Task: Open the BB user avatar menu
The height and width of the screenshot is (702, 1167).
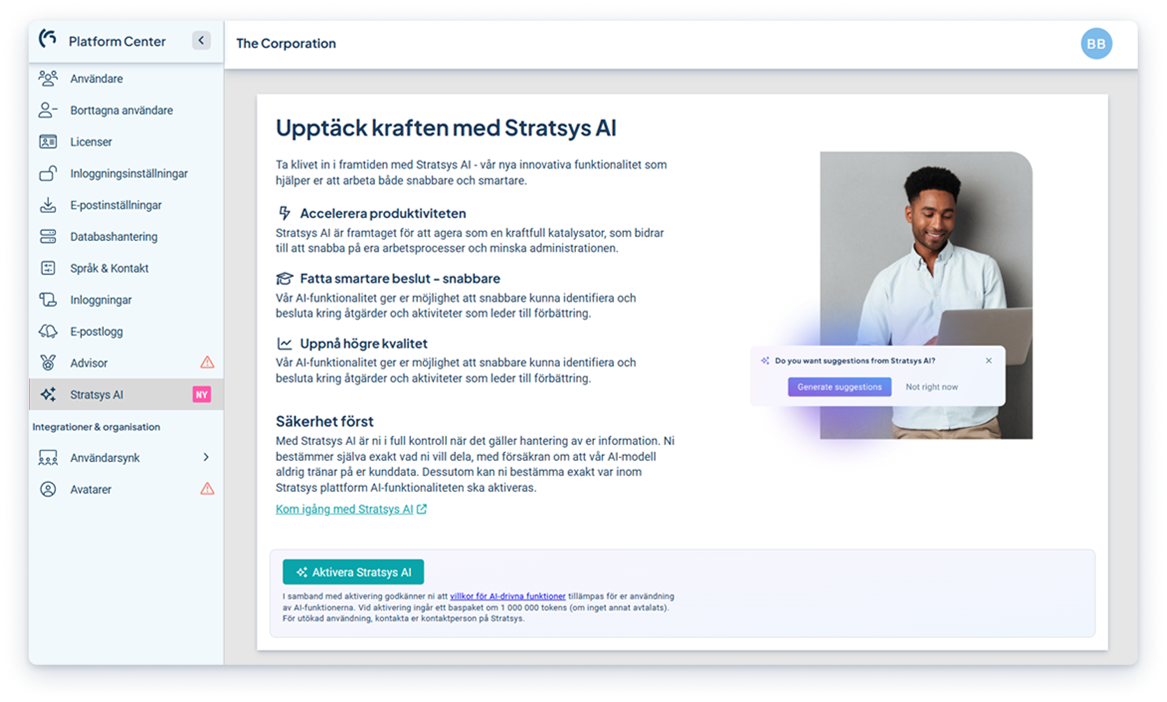Action: [1096, 44]
